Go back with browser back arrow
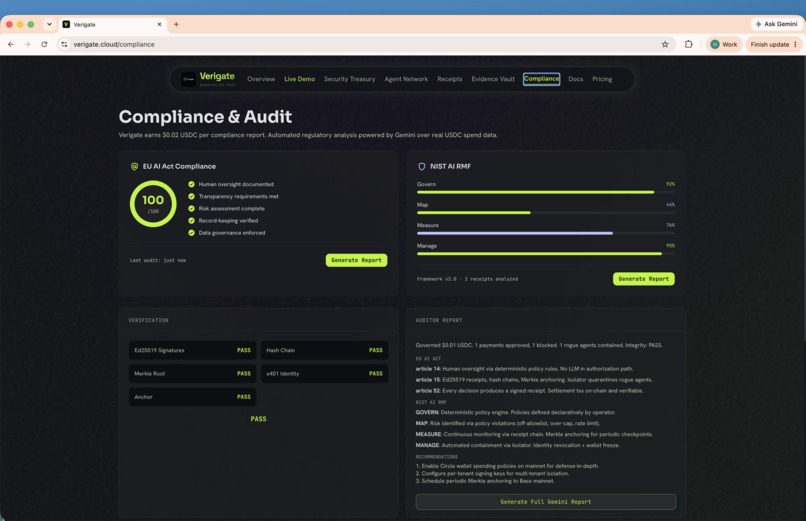This screenshot has width=806, height=521. [x=11, y=44]
